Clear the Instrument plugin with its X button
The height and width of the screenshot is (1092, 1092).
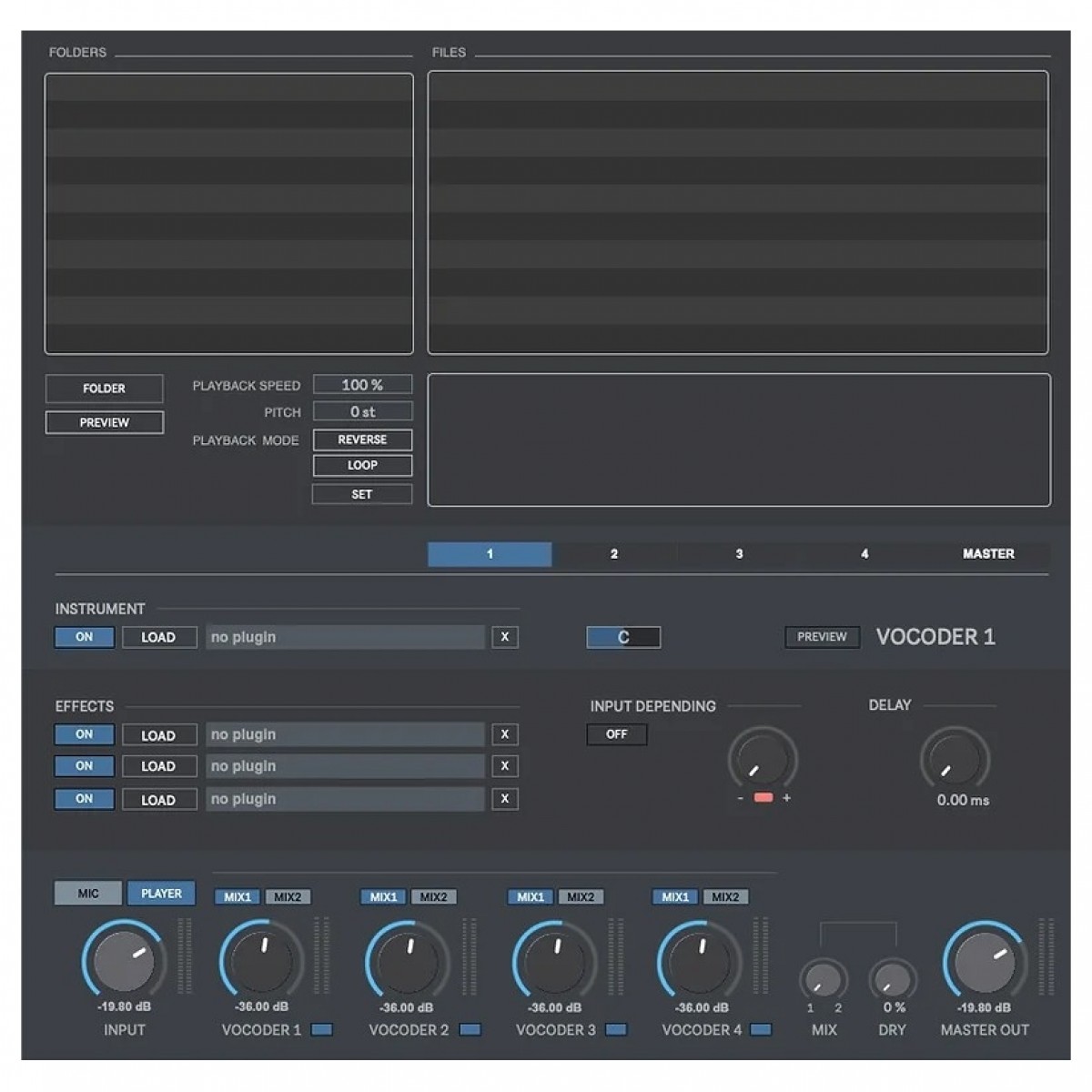click(504, 637)
